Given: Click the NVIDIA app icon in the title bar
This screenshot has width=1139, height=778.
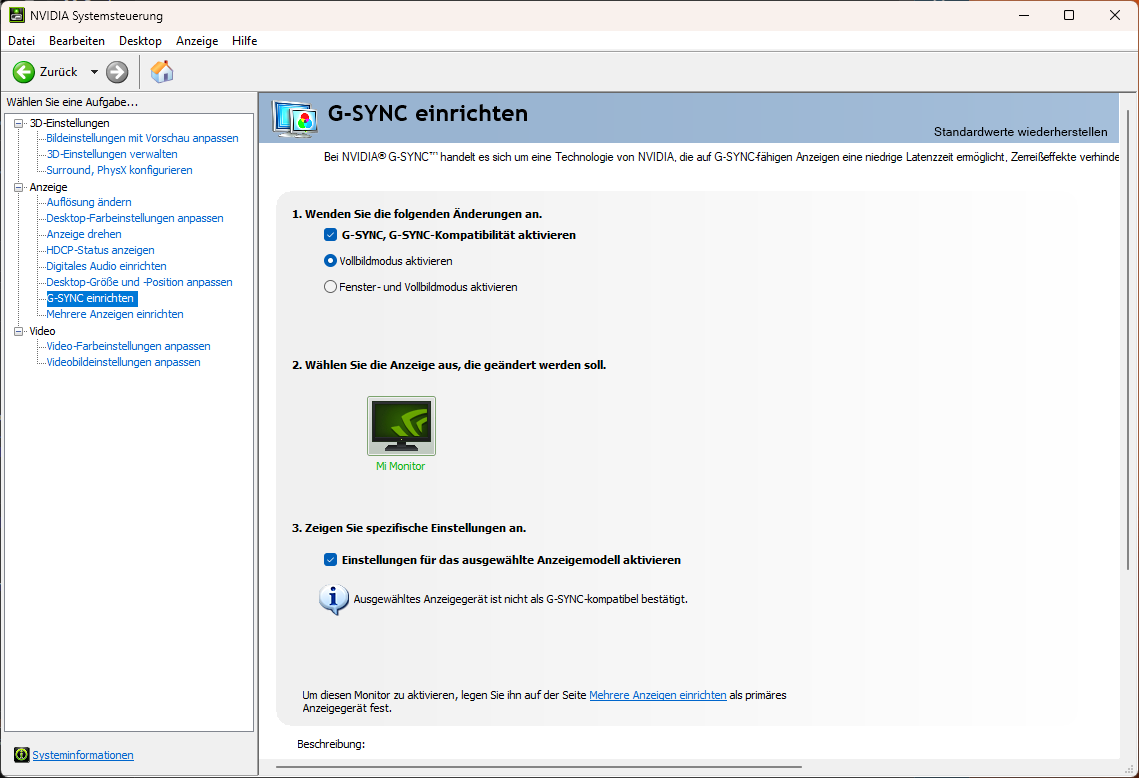Looking at the screenshot, I should [16, 15].
